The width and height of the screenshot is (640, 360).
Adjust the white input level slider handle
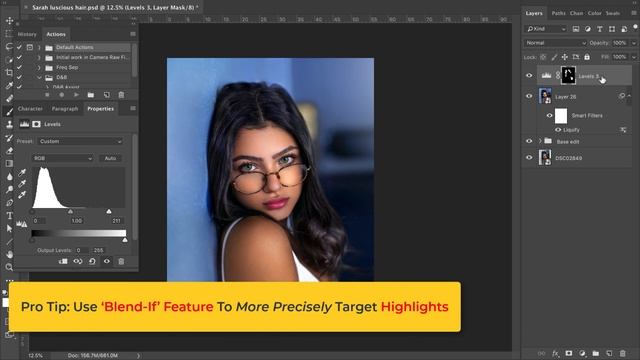pyautogui.click(x=109, y=211)
